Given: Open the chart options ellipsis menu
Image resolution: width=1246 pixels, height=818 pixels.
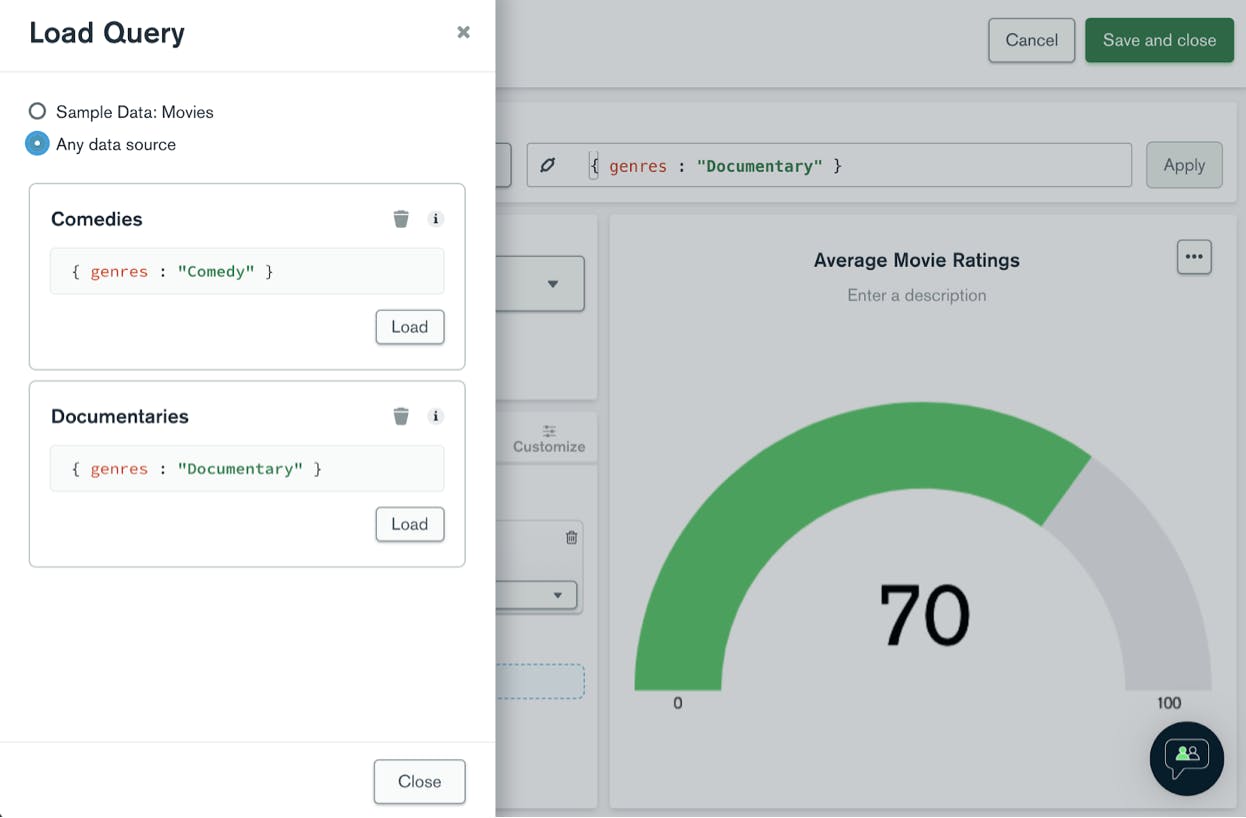Looking at the screenshot, I should click(x=1194, y=257).
